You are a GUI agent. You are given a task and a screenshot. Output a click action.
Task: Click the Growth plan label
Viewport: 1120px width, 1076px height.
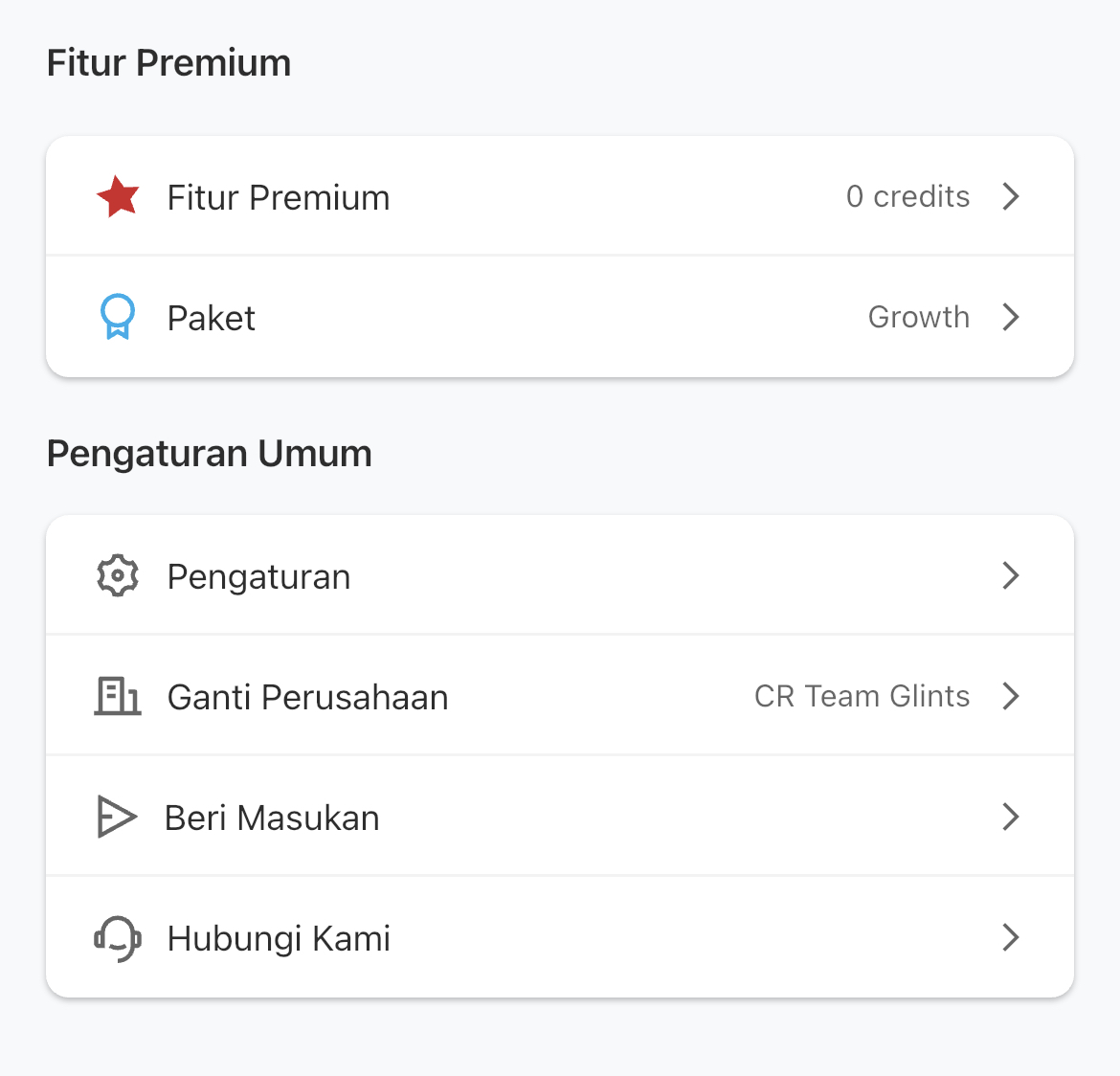click(918, 317)
